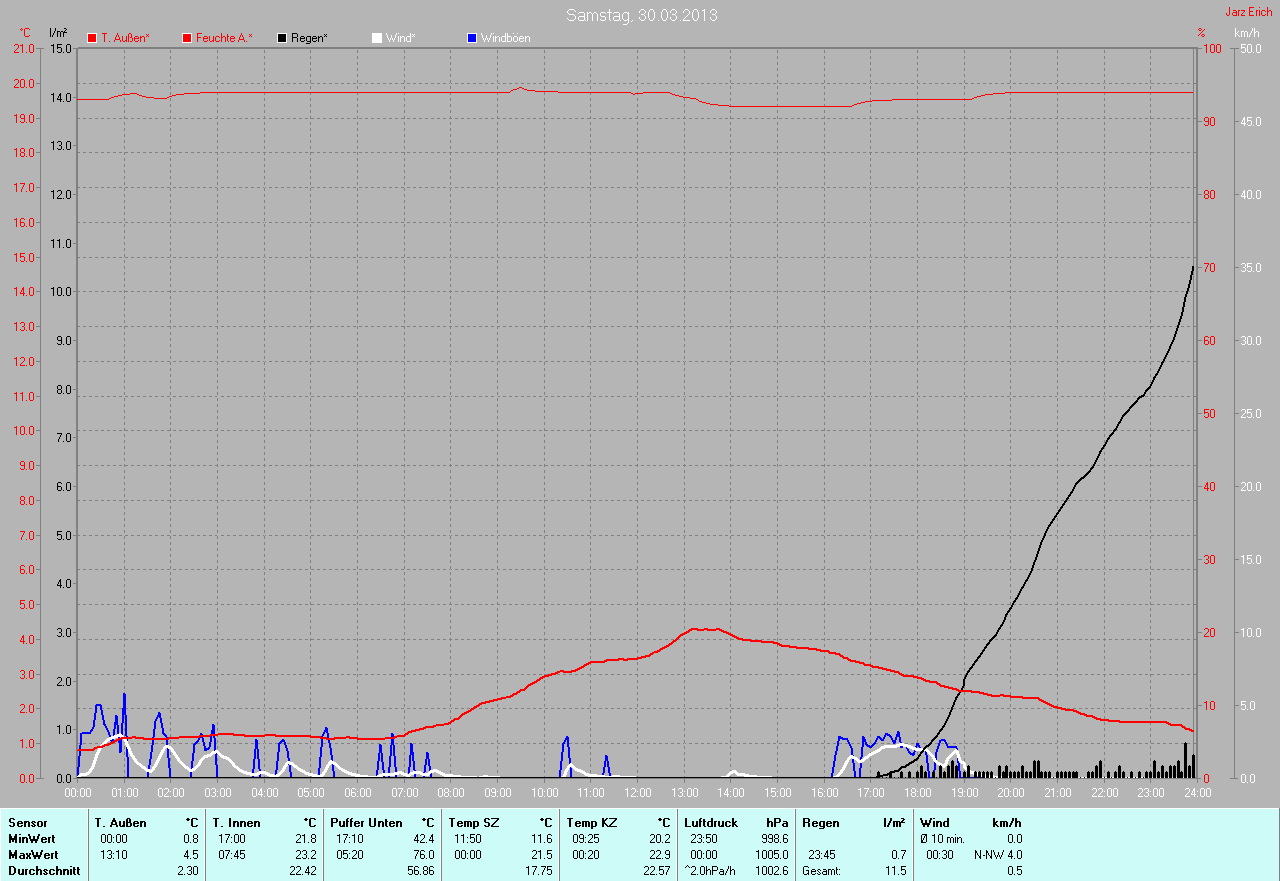This screenshot has width=1280, height=881.
Task: Click the T. Außen average value 2.30
Action: pyautogui.click(x=188, y=871)
